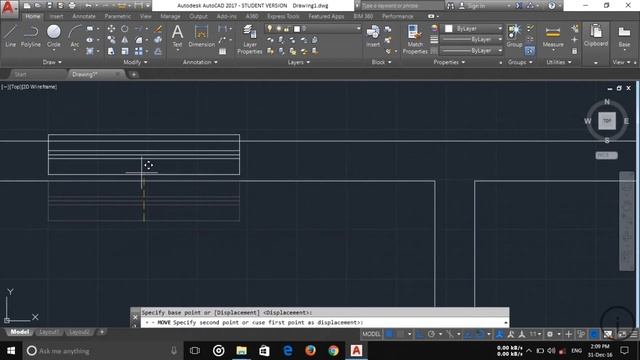The width and height of the screenshot is (640, 360).
Task: Toggle ortho mode in status bar
Action: 420,334
